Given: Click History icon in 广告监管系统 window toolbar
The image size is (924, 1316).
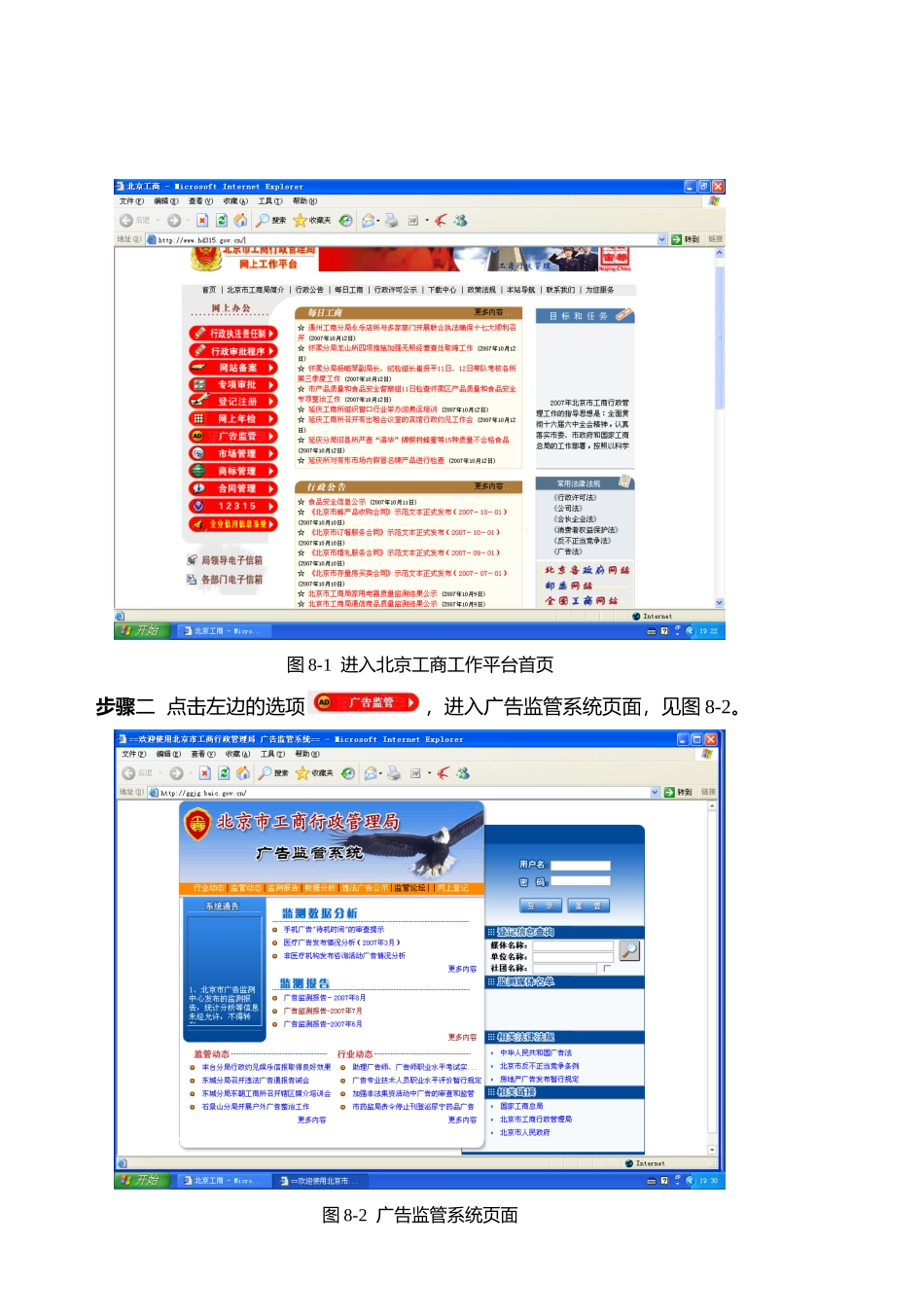Looking at the screenshot, I should [347, 773].
